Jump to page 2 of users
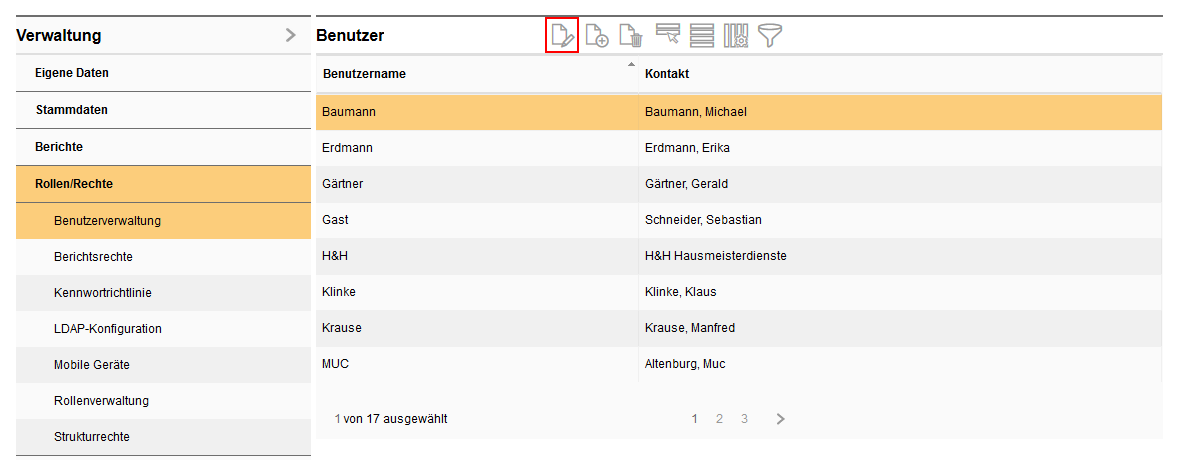The image size is (1183, 460). (719, 419)
